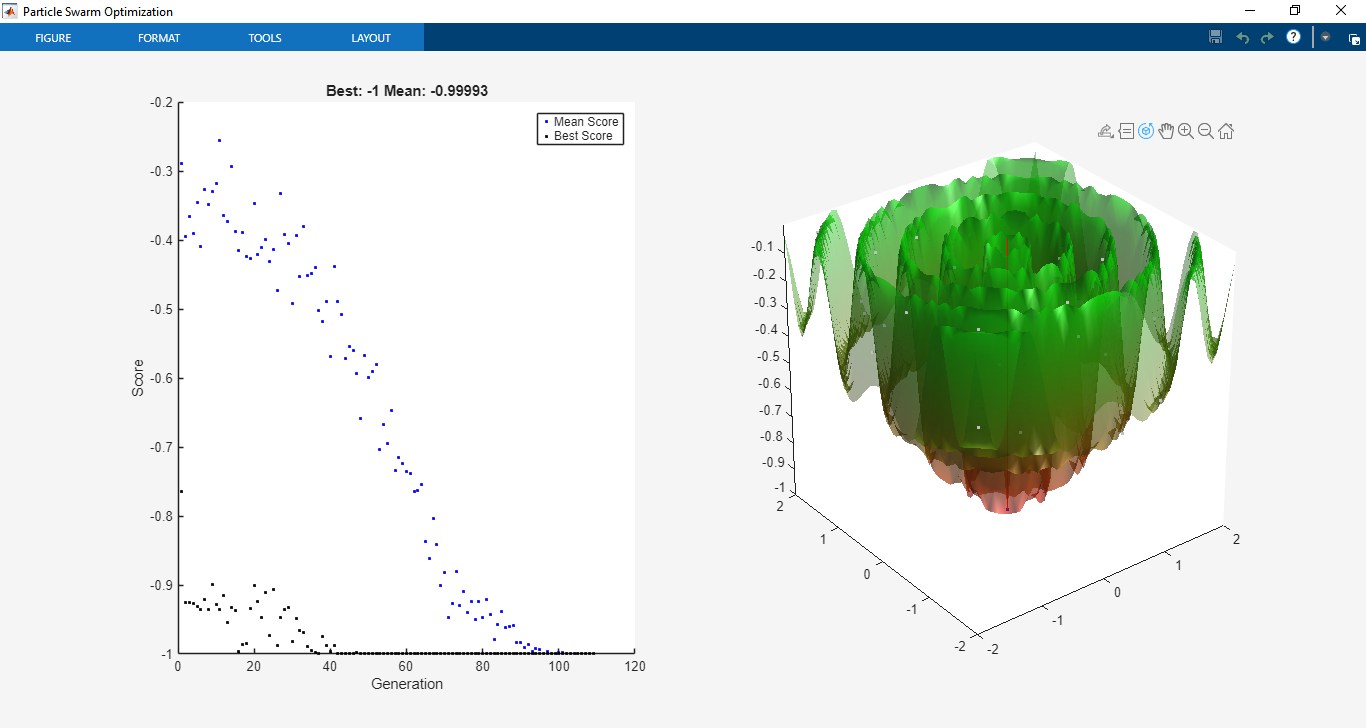The width and height of the screenshot is (1366, 728).
Task: Redo the last undone action
Action: click(x=1267, y=37)
